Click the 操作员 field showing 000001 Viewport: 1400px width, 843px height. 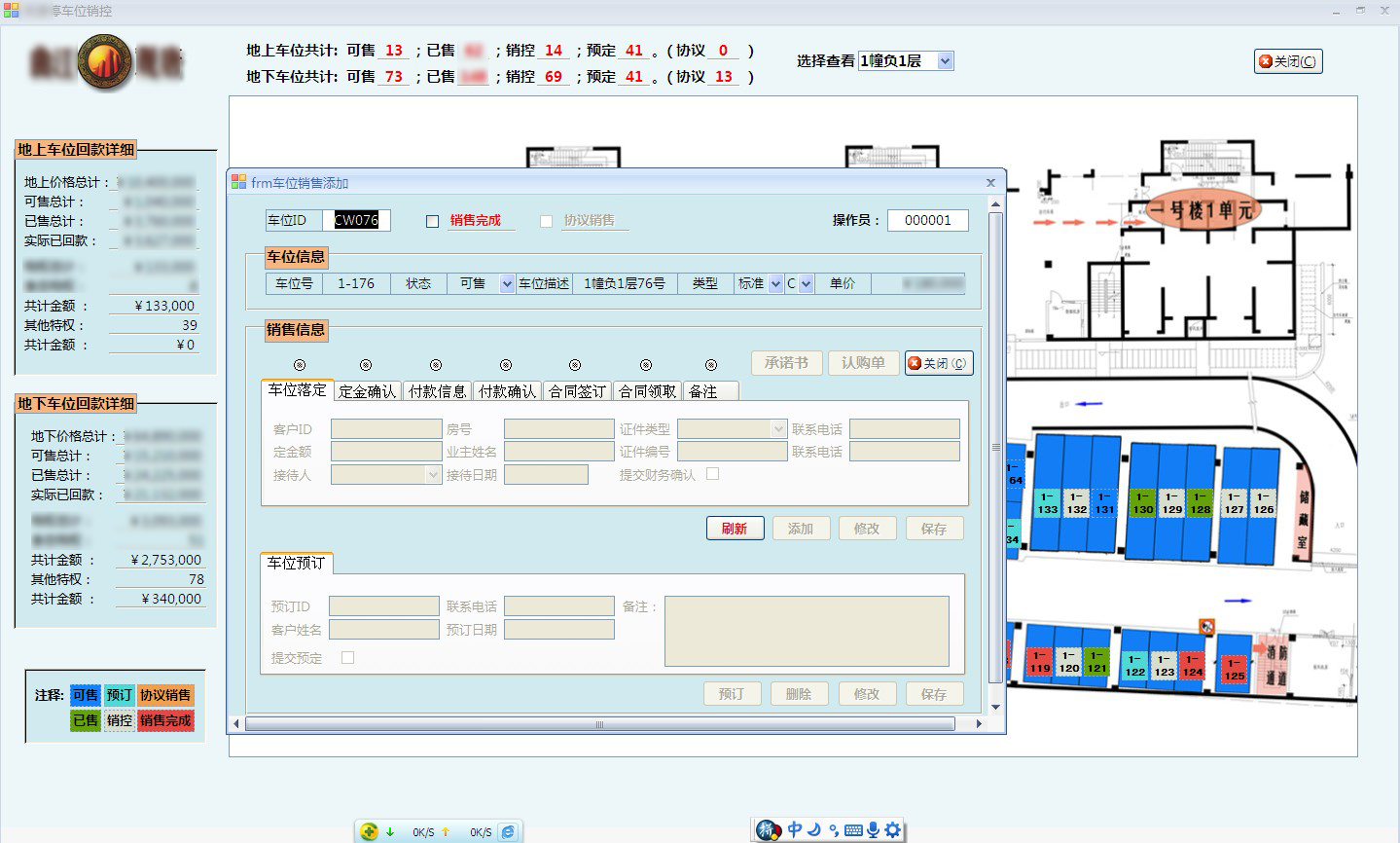tap(928, 221)
